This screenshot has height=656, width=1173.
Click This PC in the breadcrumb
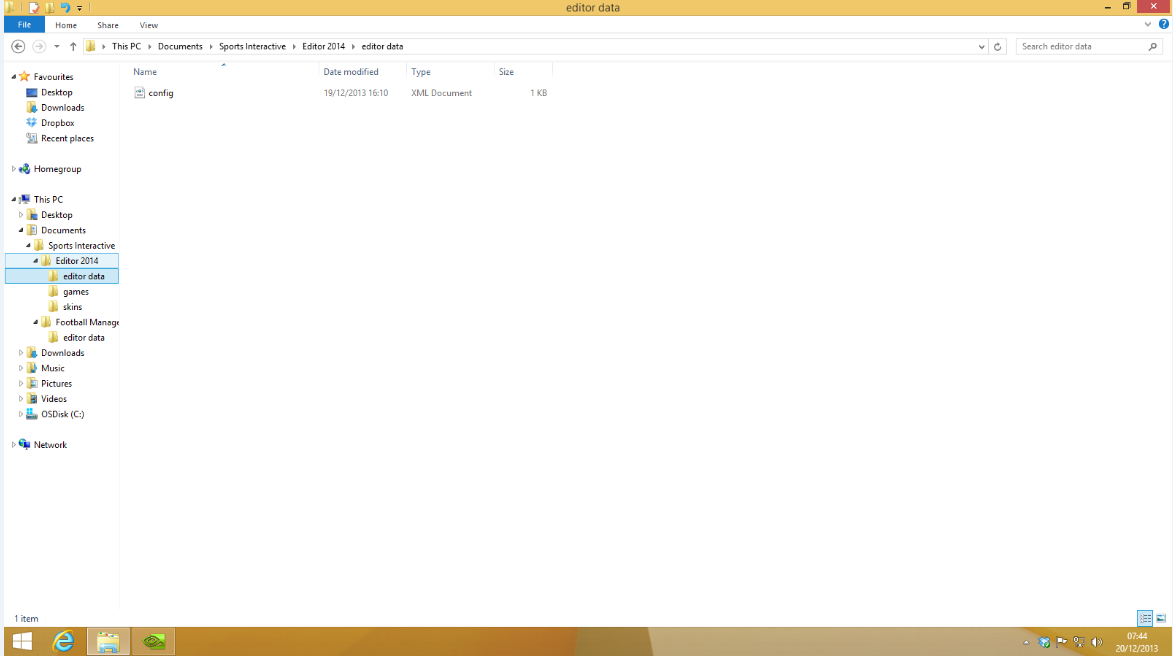126,46
